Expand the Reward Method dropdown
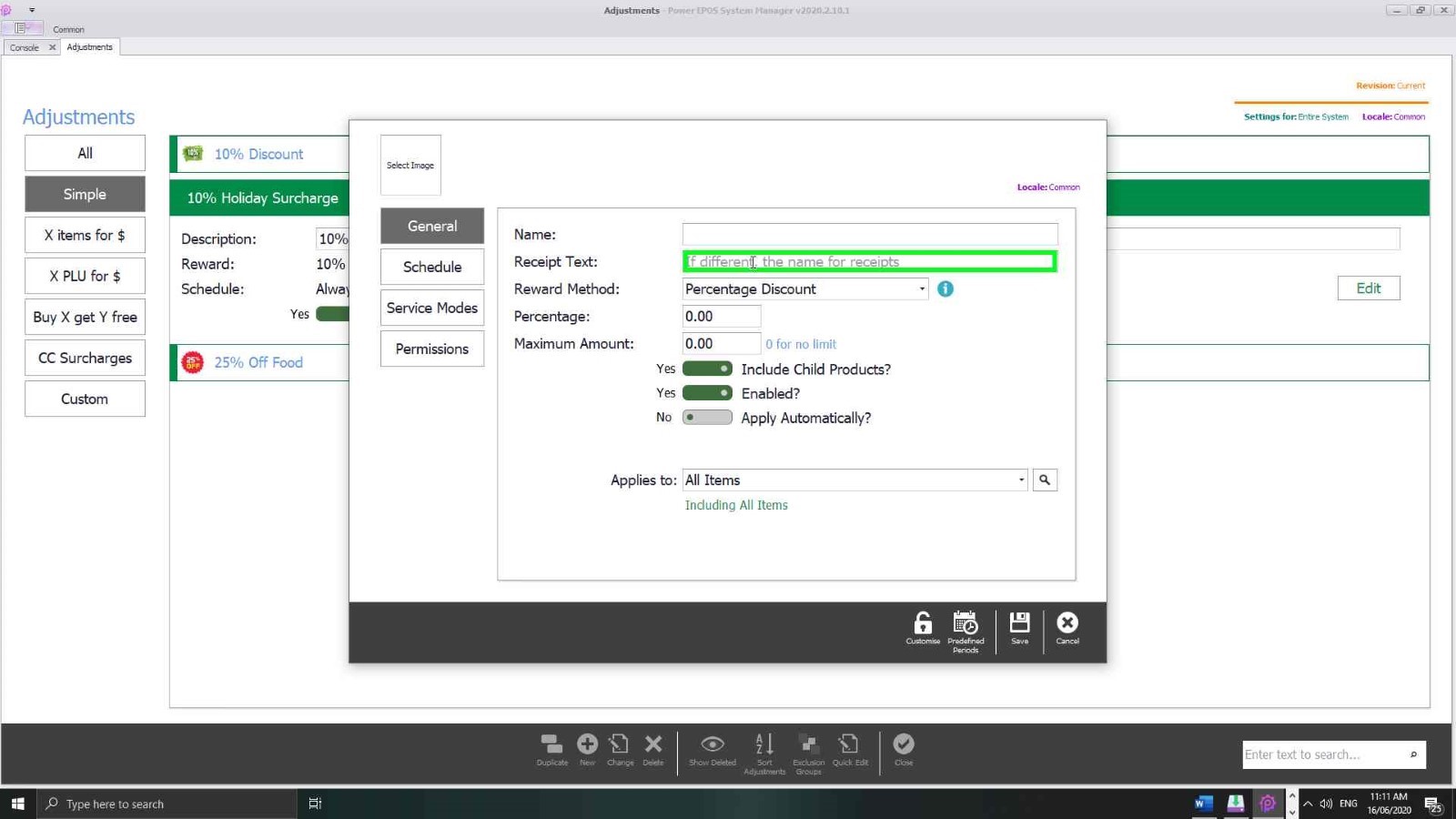 click(x=922, y=288)
